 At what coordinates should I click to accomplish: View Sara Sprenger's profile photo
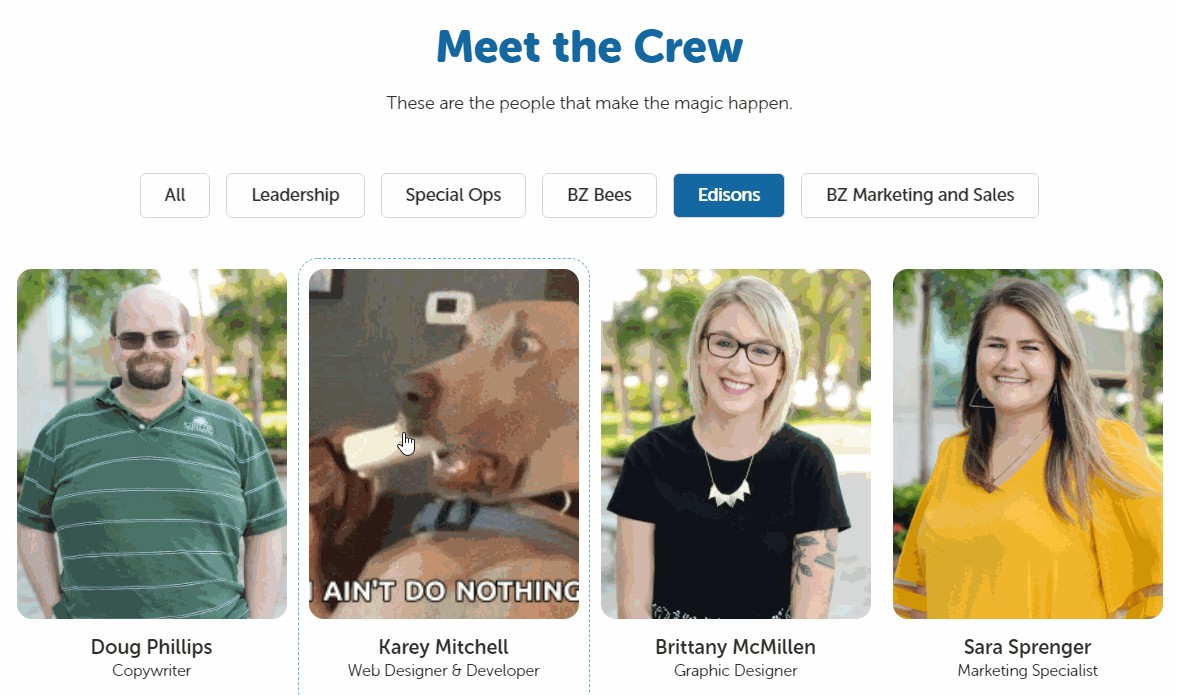tap(1028, 444)
